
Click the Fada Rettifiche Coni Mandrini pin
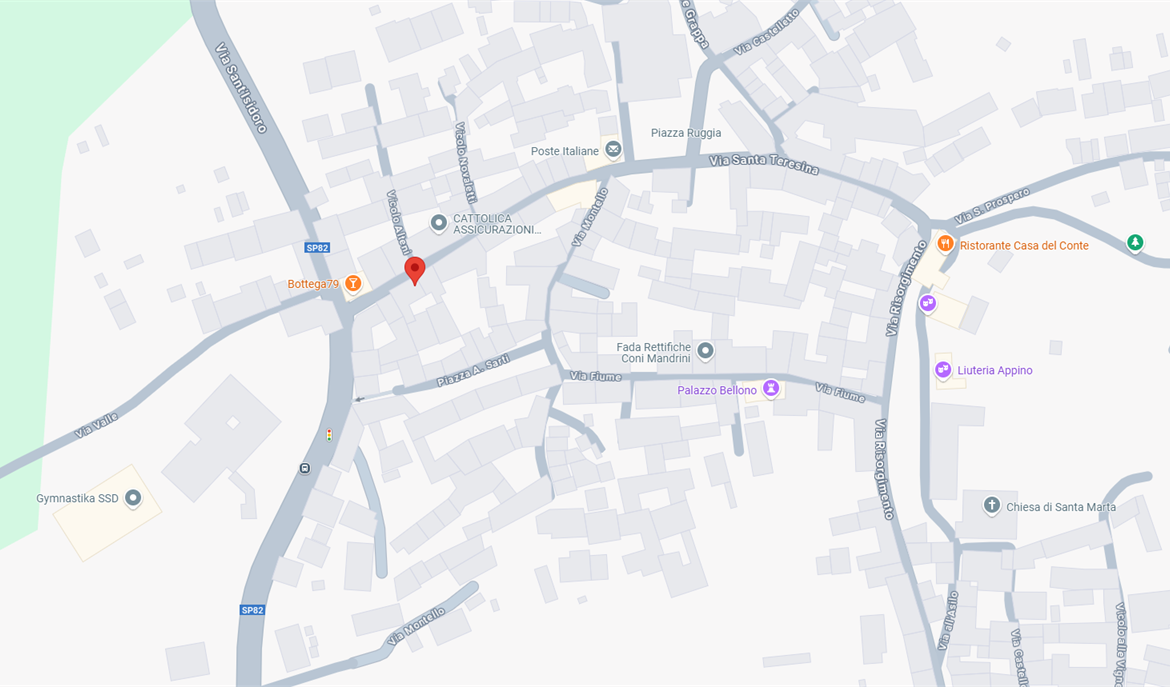pos(705,351)
